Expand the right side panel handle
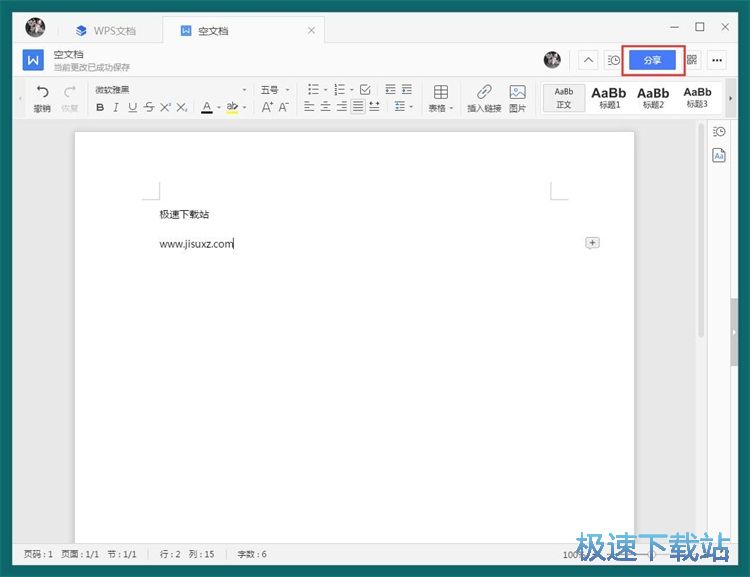This screenshot has height=577, width=750. click(734, 332)
